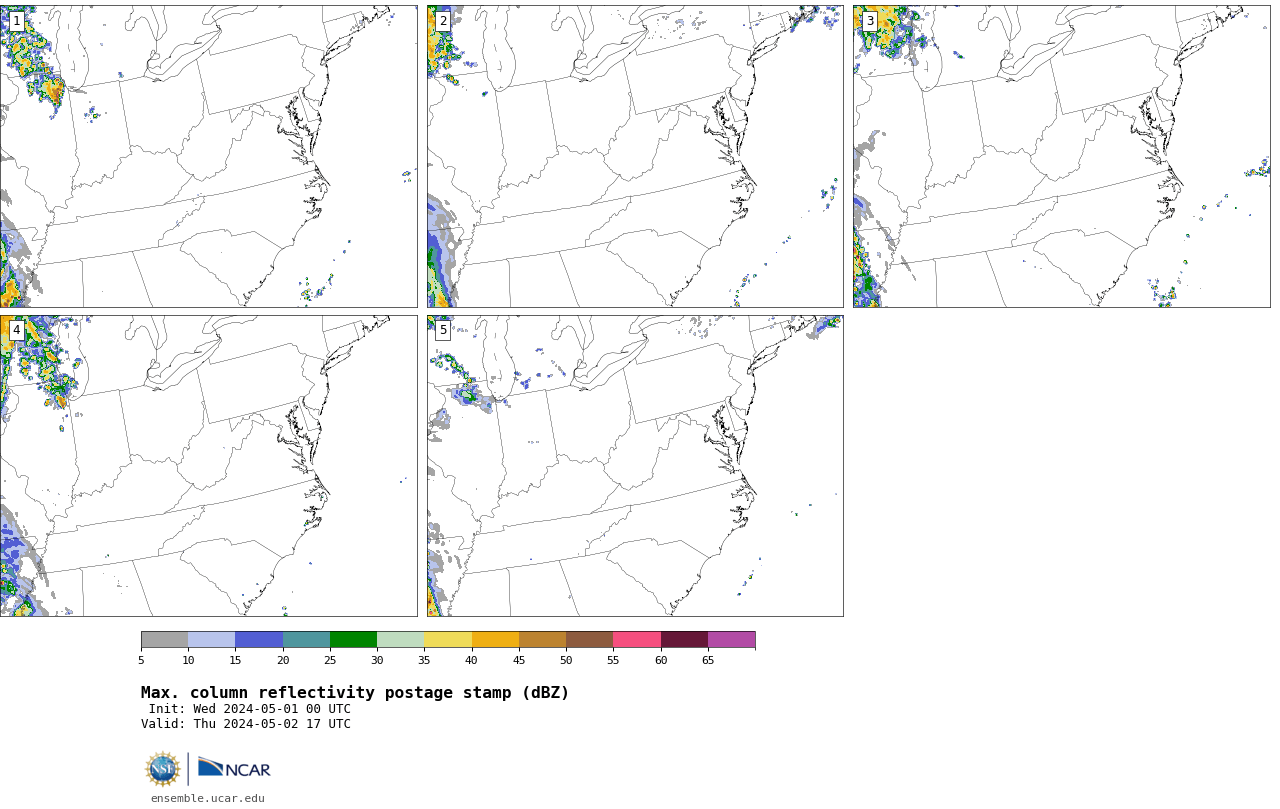
Task: Click the light lavender 10-15 dBZ swatch
Action: (x=211, y=640)
